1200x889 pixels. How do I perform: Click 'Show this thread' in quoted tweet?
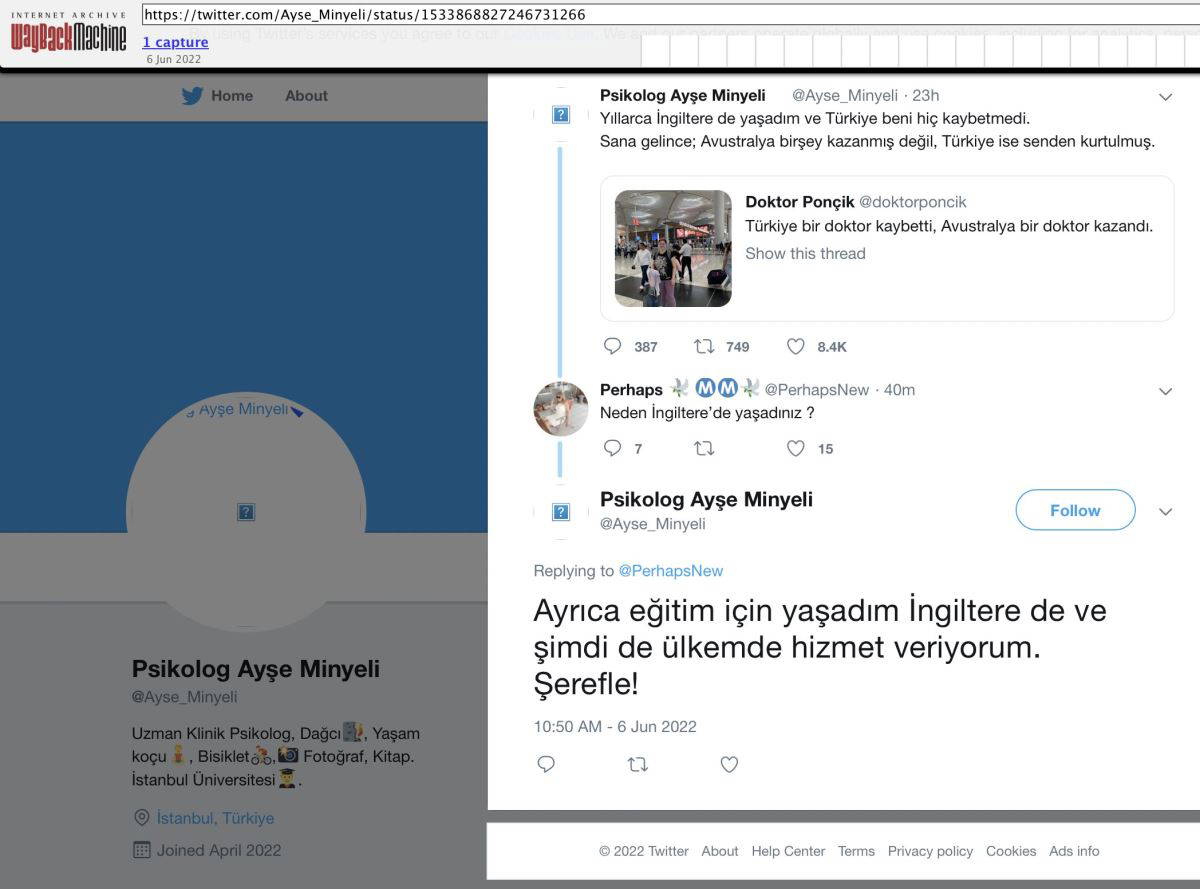[805, 253]
